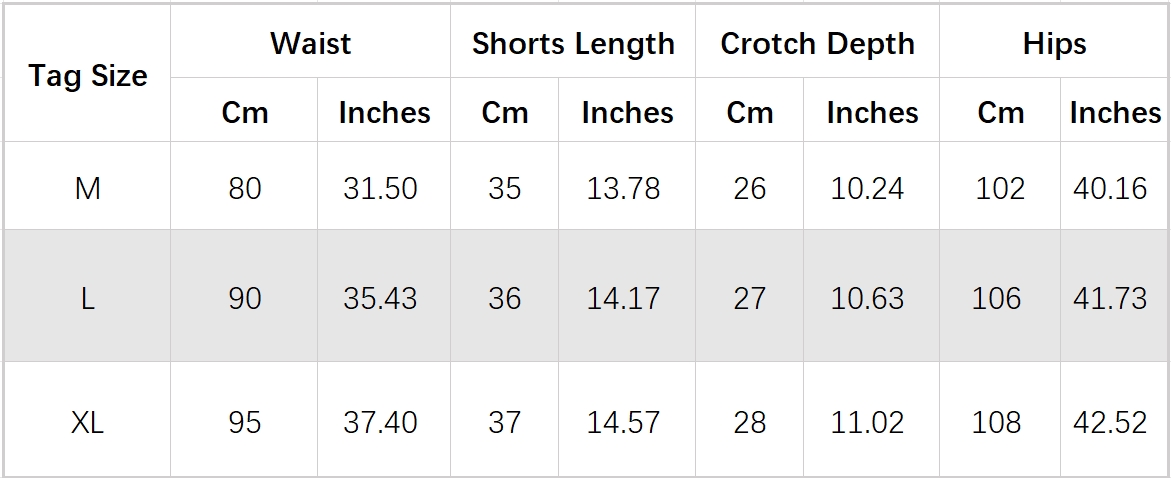Select the Crotch Depth header

[x=817, y=44]
